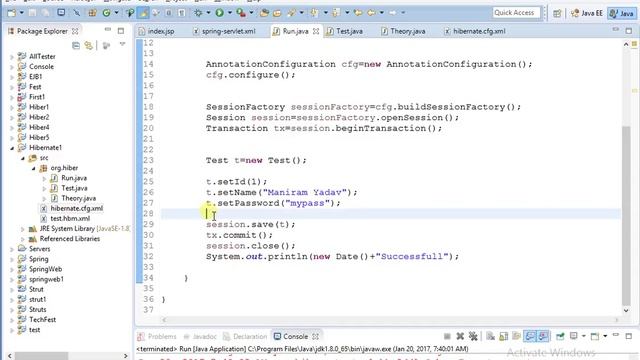The width and height of the screenshot is (640, 360).
Task: Collapse the Hibernate1 project node
Action: (12, 148)
